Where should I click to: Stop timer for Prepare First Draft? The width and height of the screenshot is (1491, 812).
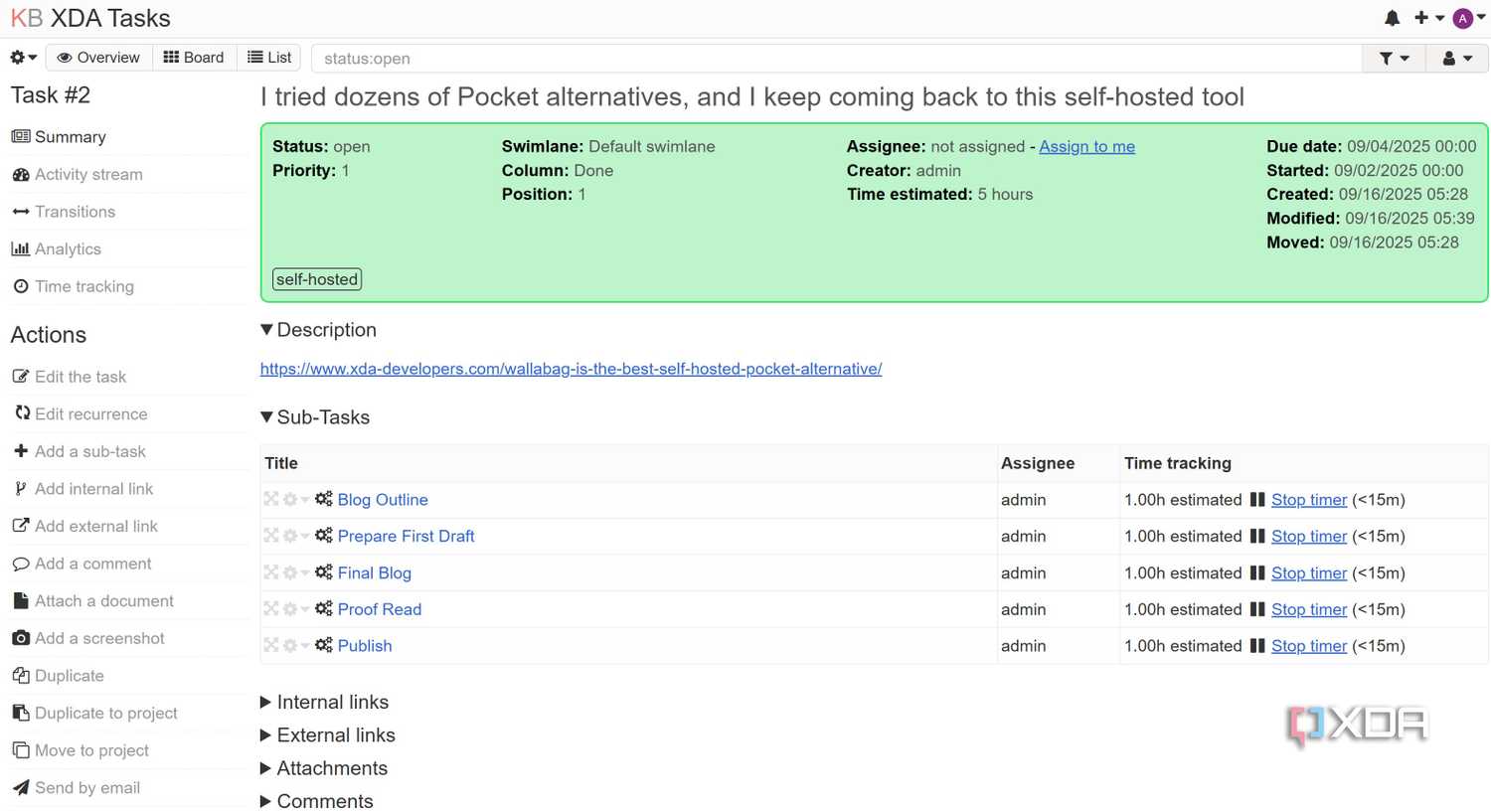point(1309,537)
